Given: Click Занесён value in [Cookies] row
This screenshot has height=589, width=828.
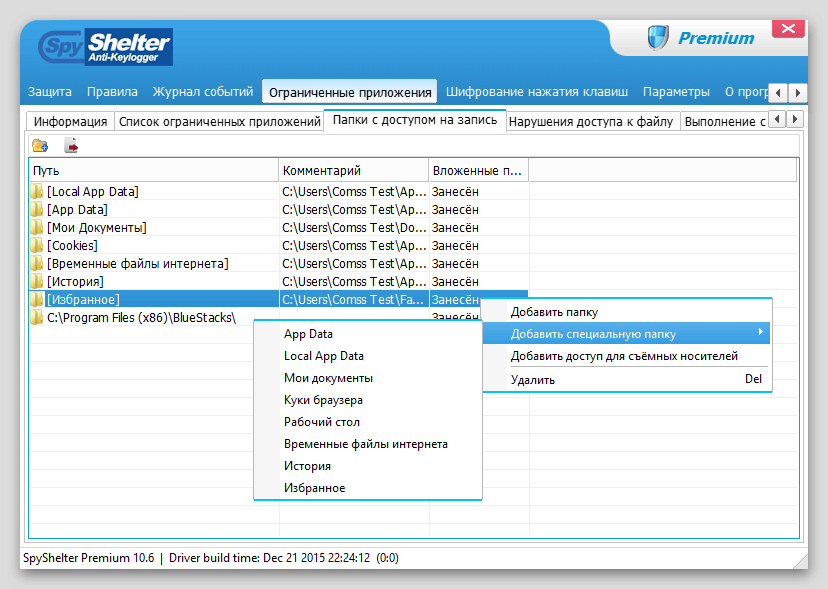Looking at the screenshot, I should click(x=455, y=245).
